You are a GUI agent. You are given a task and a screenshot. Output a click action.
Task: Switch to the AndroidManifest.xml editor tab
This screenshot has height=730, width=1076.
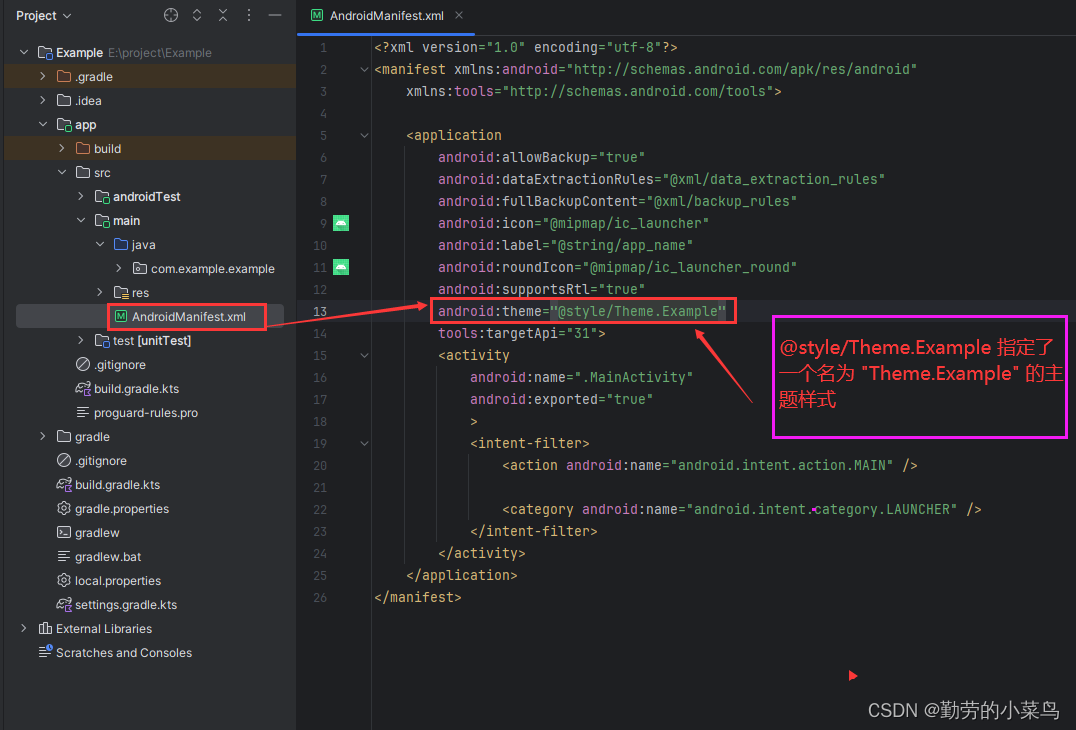[385, 16]
